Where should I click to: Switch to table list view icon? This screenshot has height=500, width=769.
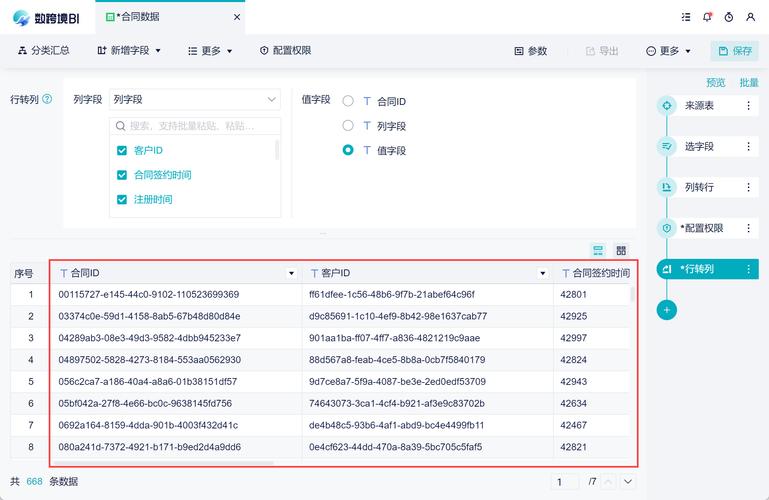pyautogui.click(x=598, y=250)
